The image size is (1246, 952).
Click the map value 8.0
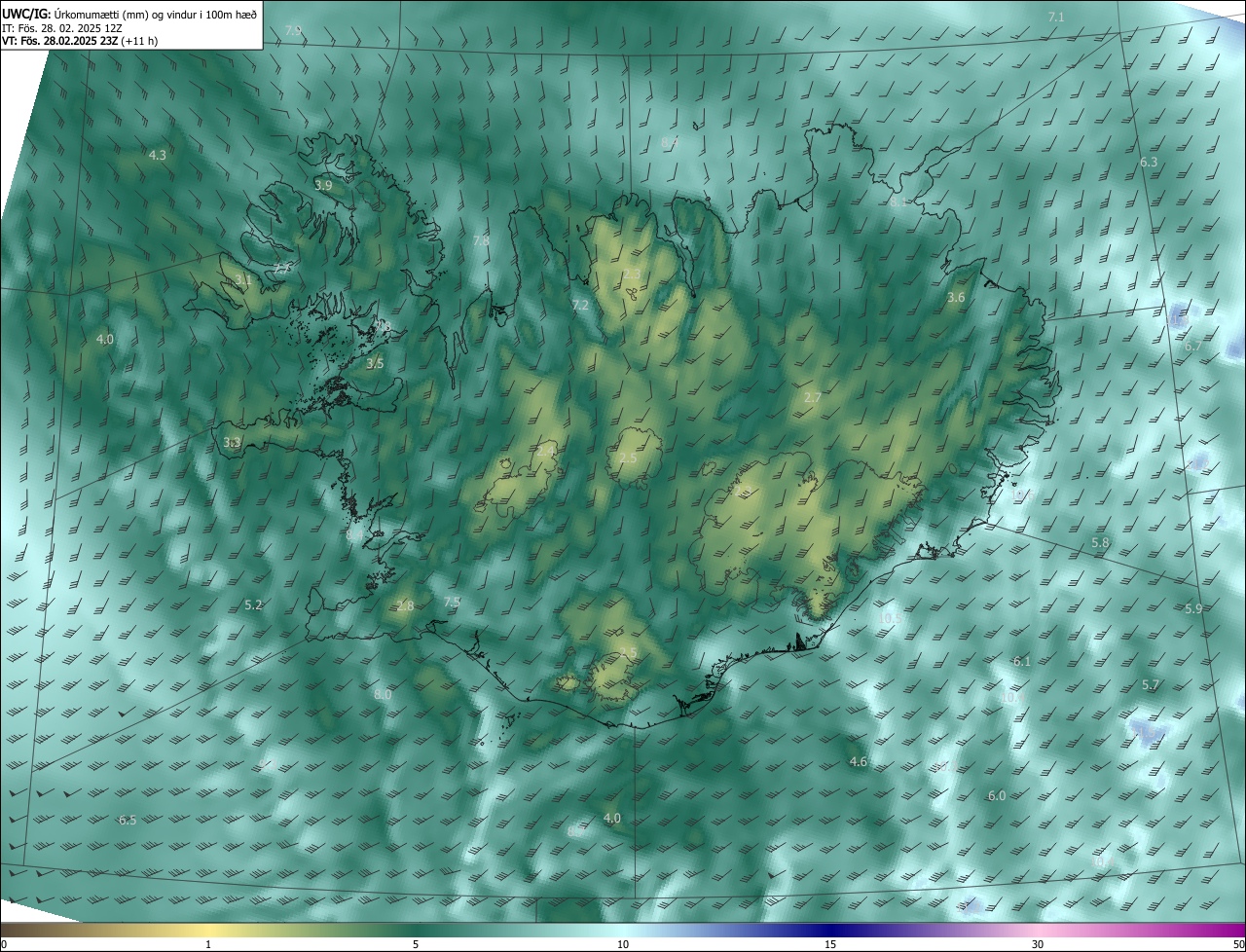click(383, 695)
